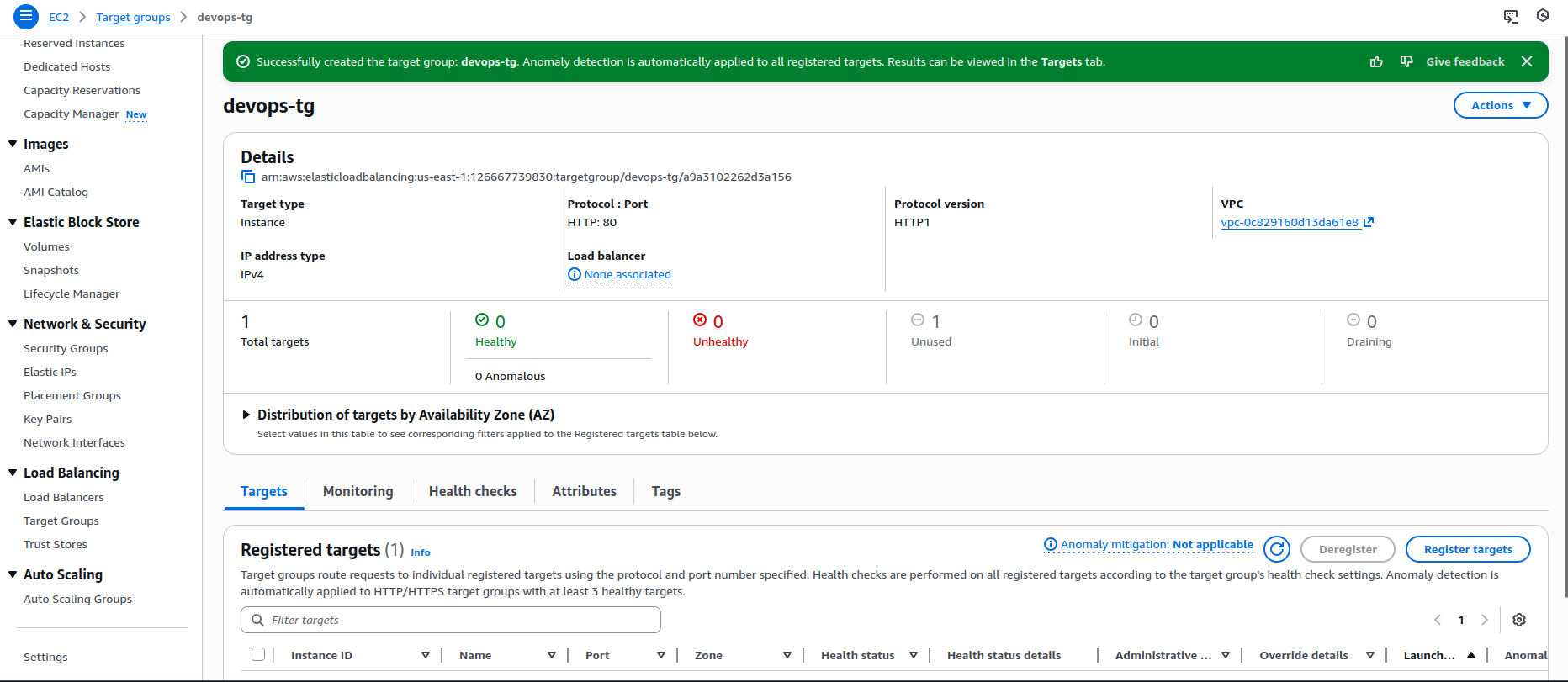Image resolution: width=1568 pixels, height=682 pixels.
Task: Click the Unhealthy red cross icon
Action: coord(700,320)
